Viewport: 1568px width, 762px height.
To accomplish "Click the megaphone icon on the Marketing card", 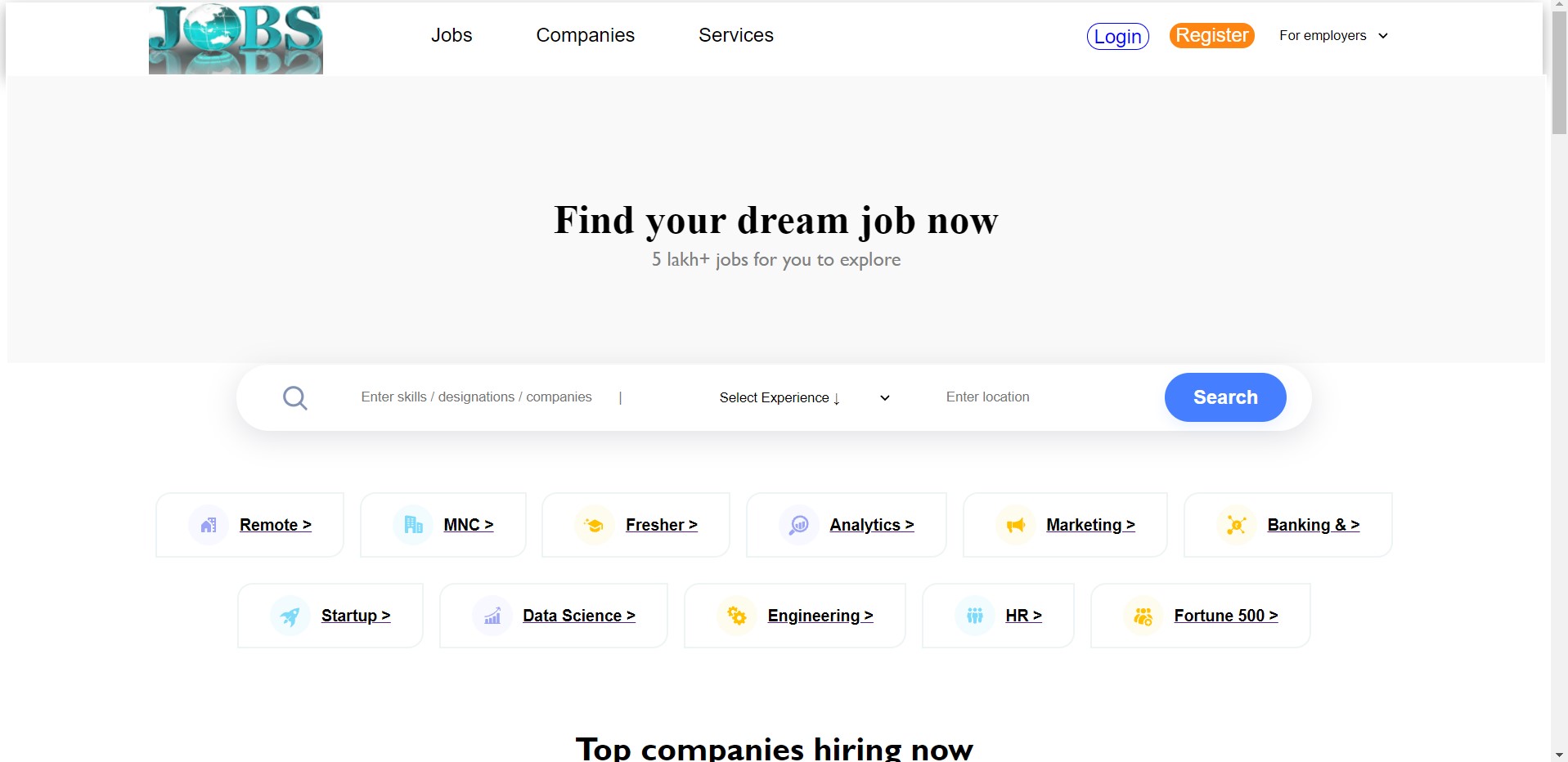I will click(1014, 525).
